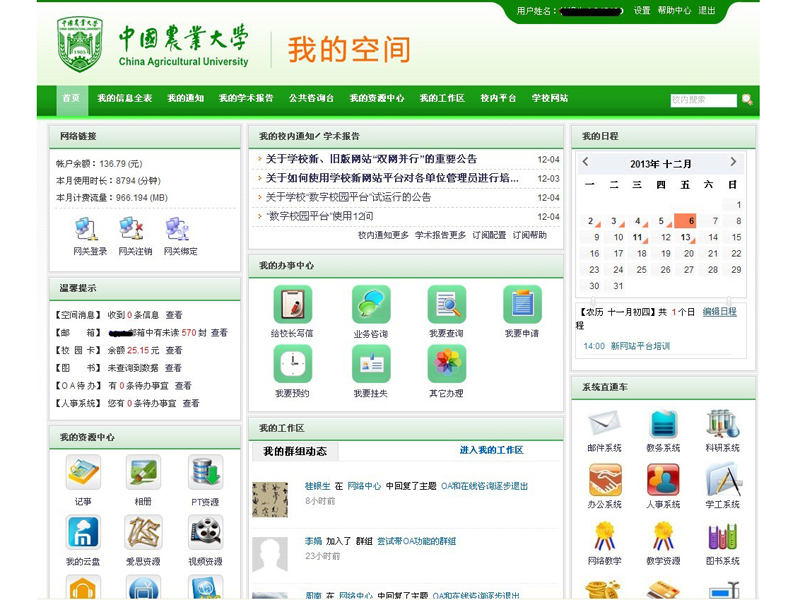Open the 邮件系统 envelope icon
The width and height of the screenshot is (800, 600).
[605, 423]
